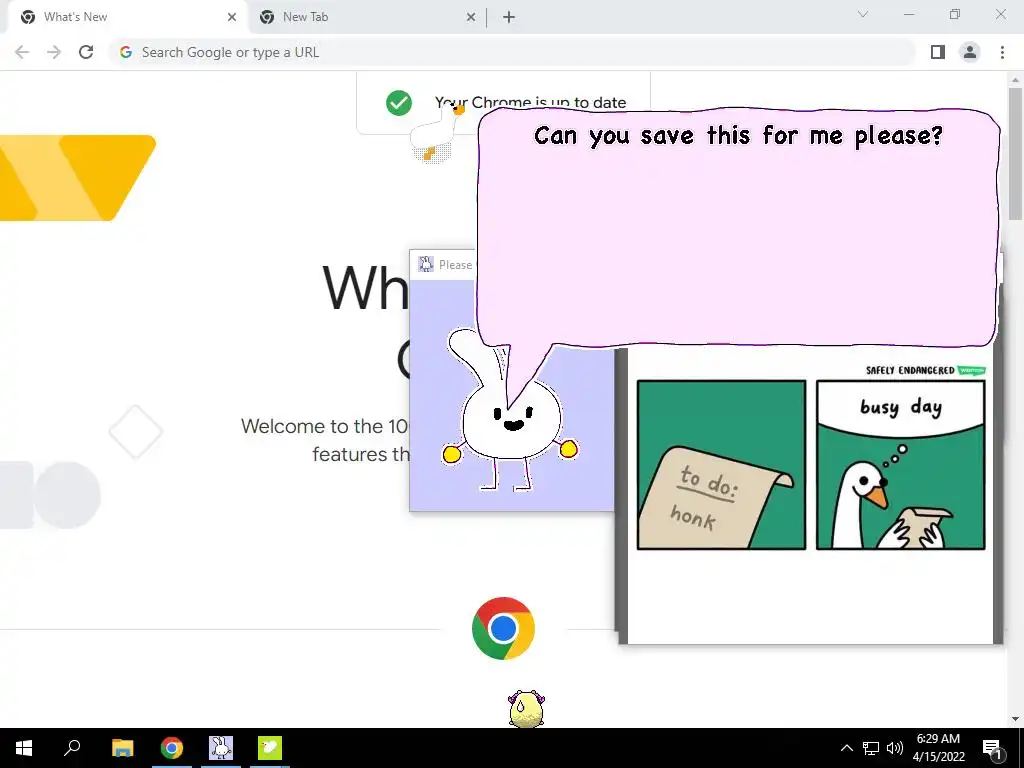The width and height of the screenshot is (1024, 768).
Task: Click the 'busy day' goose comic panel
Action: click(x=901, y=465)
